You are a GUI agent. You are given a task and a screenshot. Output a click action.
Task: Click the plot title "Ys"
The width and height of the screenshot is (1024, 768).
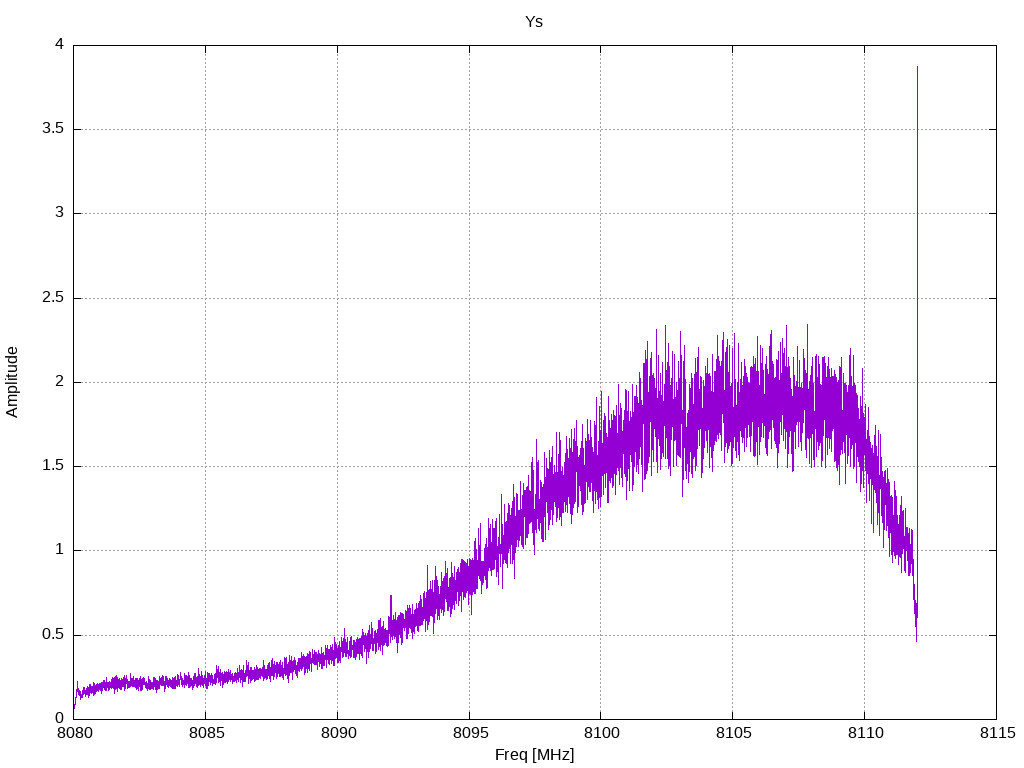point(534,21)
